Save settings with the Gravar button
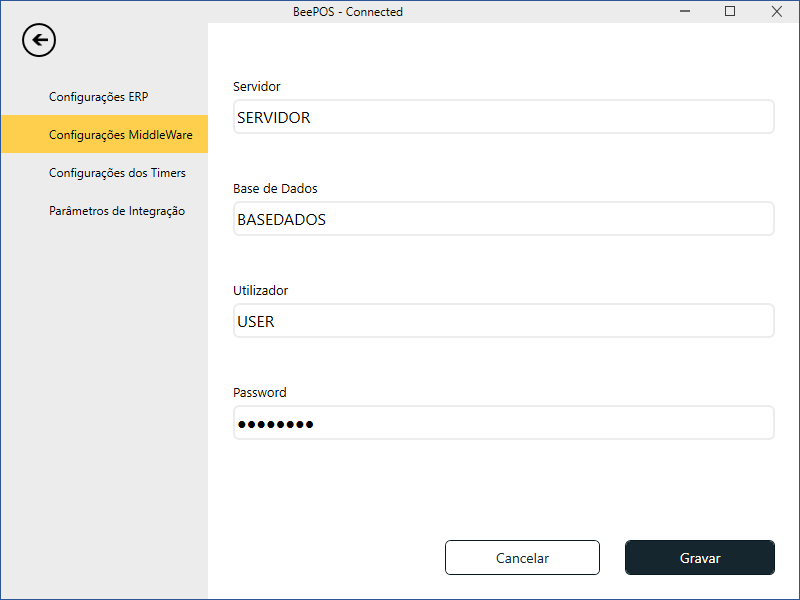This screenshot has width=800, height=600. click(699, 558)
